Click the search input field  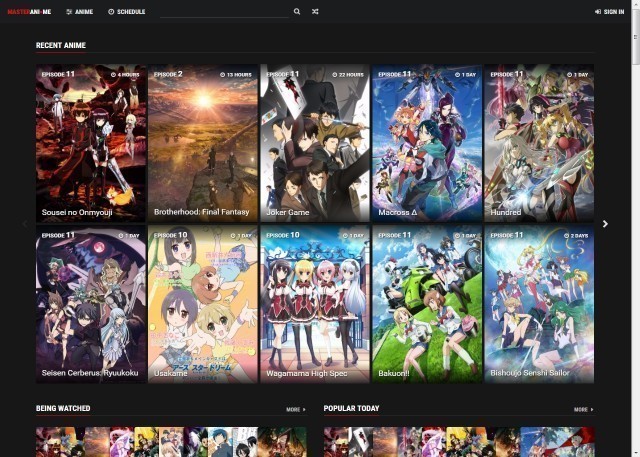(x=224, y=12)
